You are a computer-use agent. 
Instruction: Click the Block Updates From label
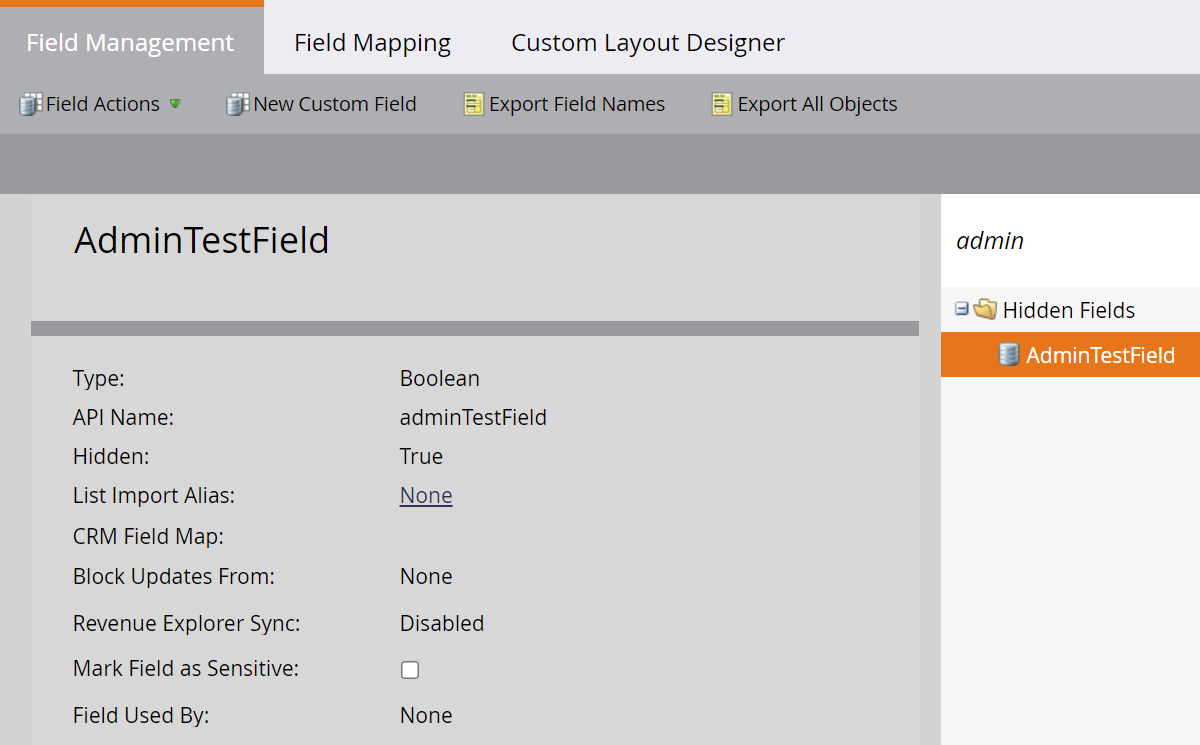coord(174,576)
